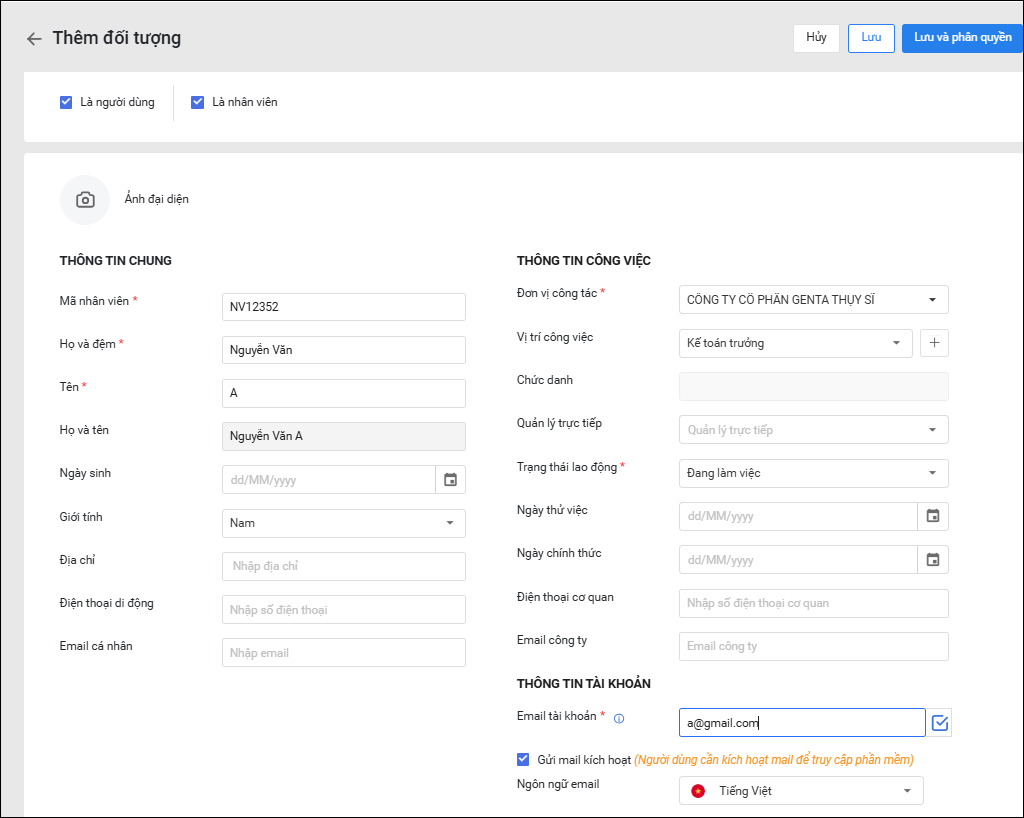Image resolution: width=1024 pixels, height=818 pixels.
Task: Click the Lưu button
Action: 871,38
